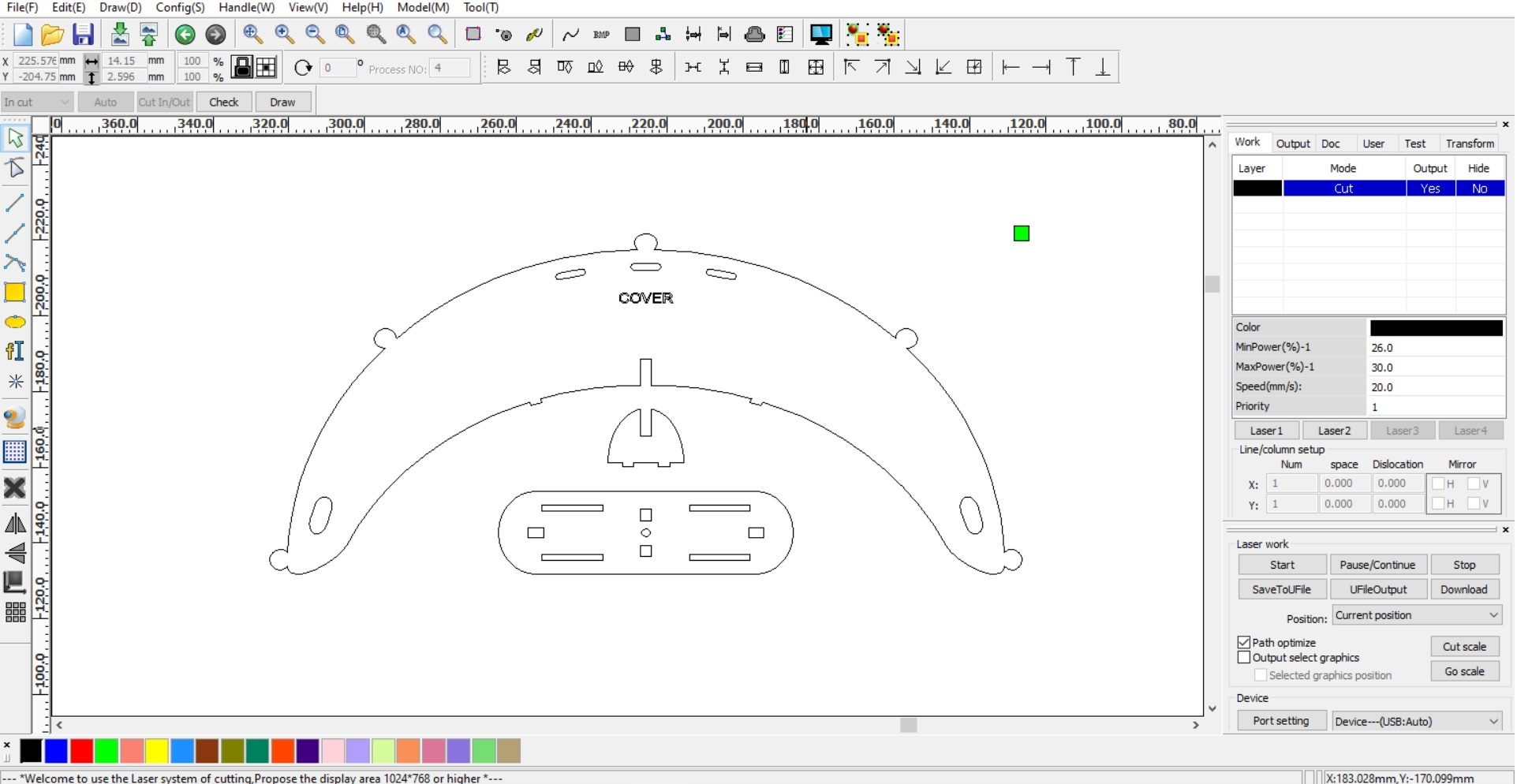Click the Undo green arrow icon
The image size is (1517, 784).
tap(185, 35)
